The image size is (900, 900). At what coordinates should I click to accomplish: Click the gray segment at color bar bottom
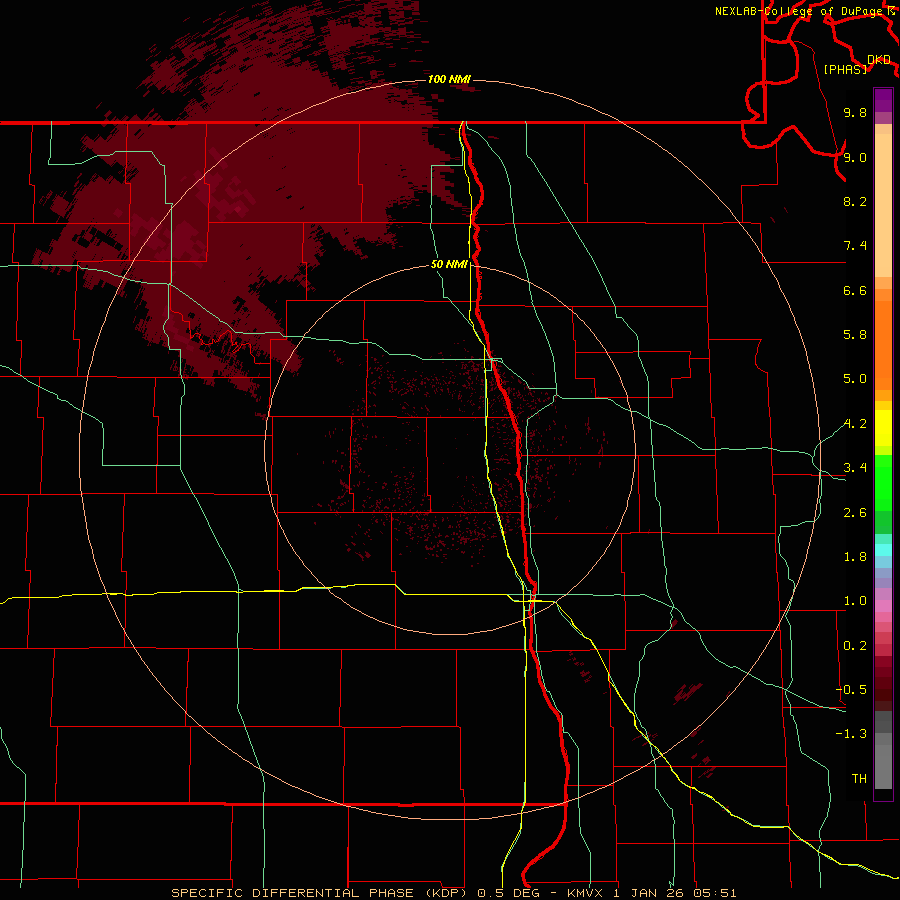pyautogui.click(x=883, y=766)
